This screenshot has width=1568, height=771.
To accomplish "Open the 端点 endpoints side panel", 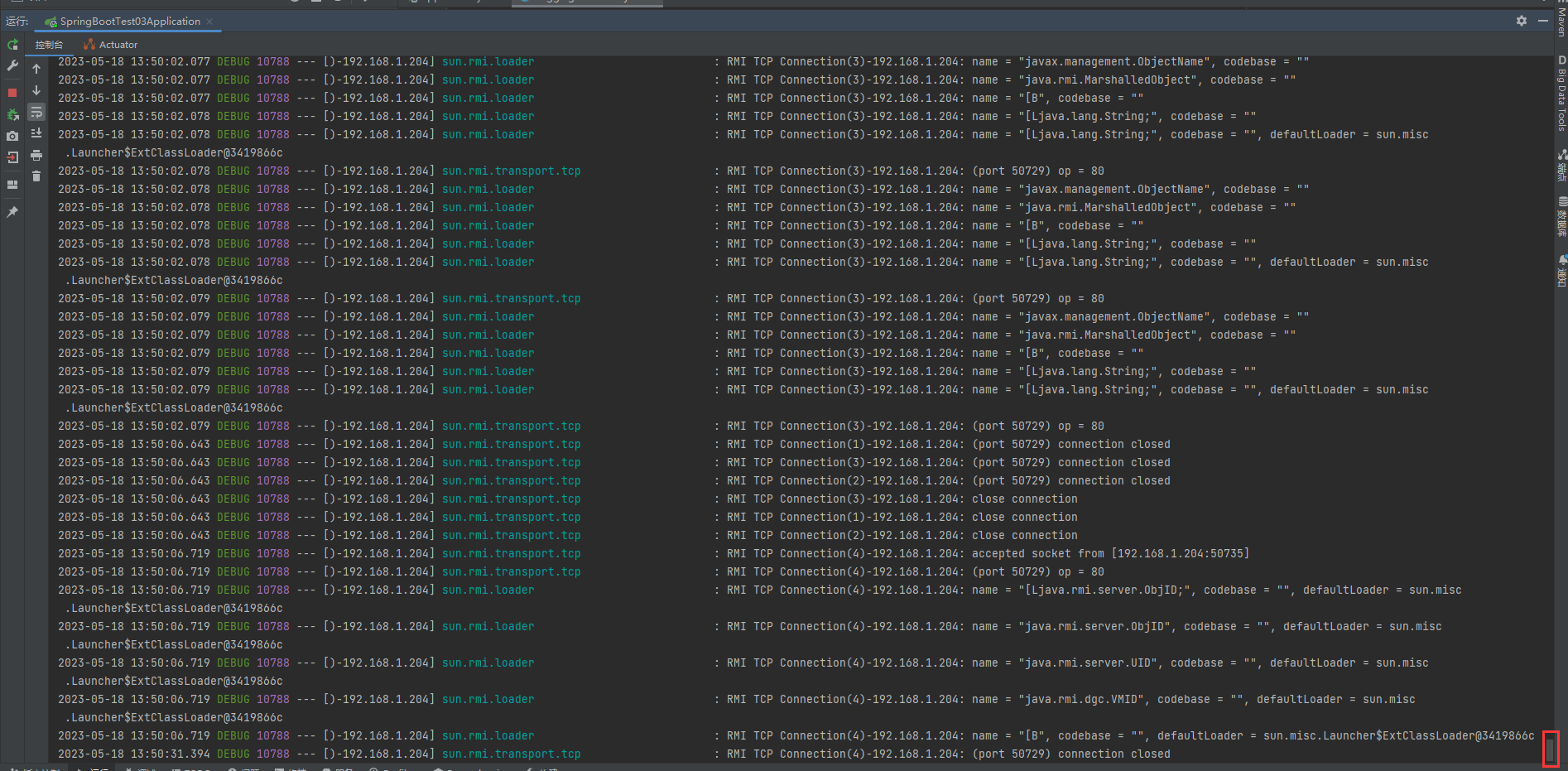I will pyautogui.click(x=1561, y=165).
